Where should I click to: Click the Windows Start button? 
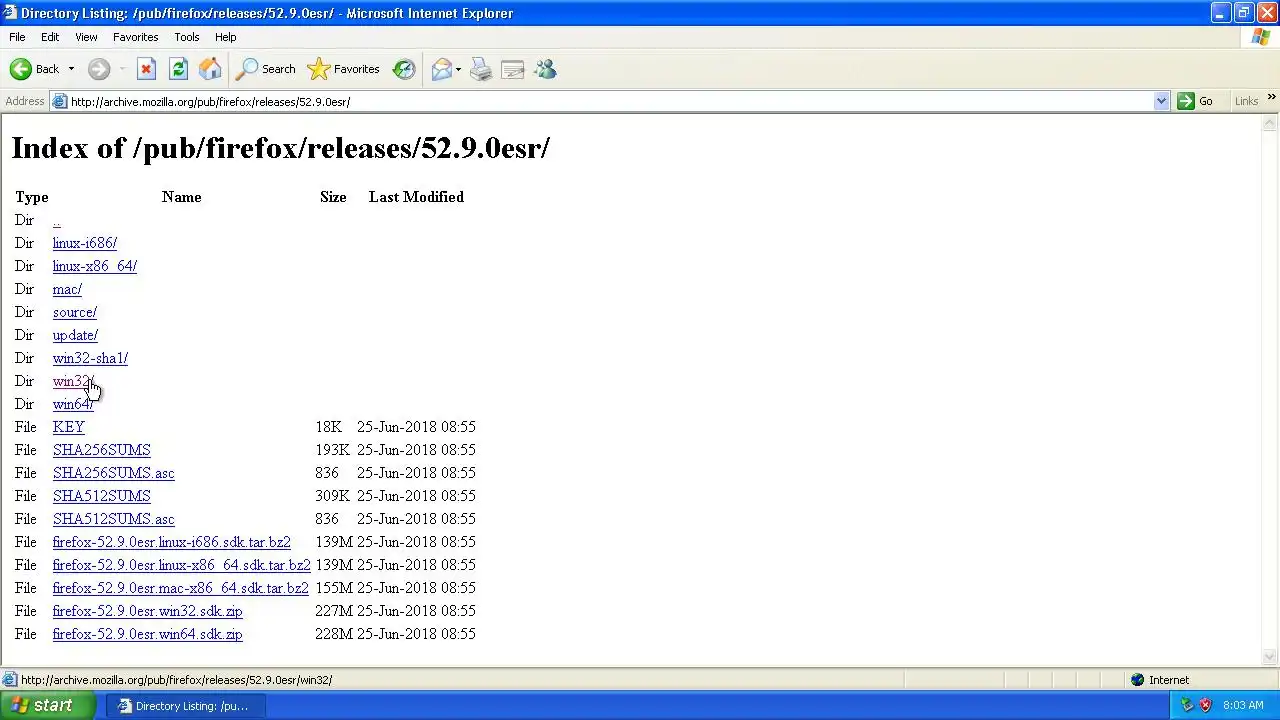pos(48,705)
